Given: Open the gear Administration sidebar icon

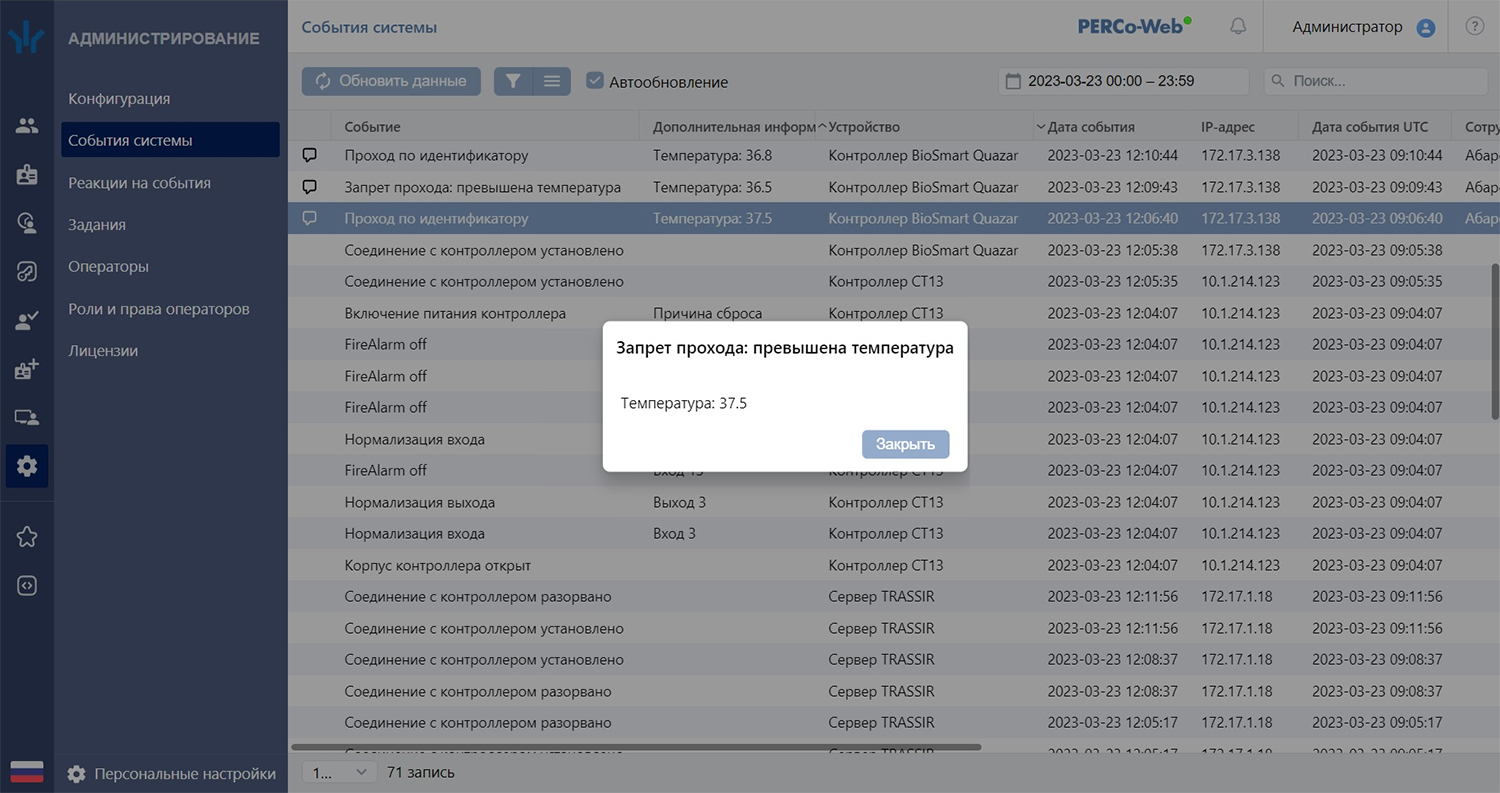Looking at the screenshot, I should [x=27, y=466].
